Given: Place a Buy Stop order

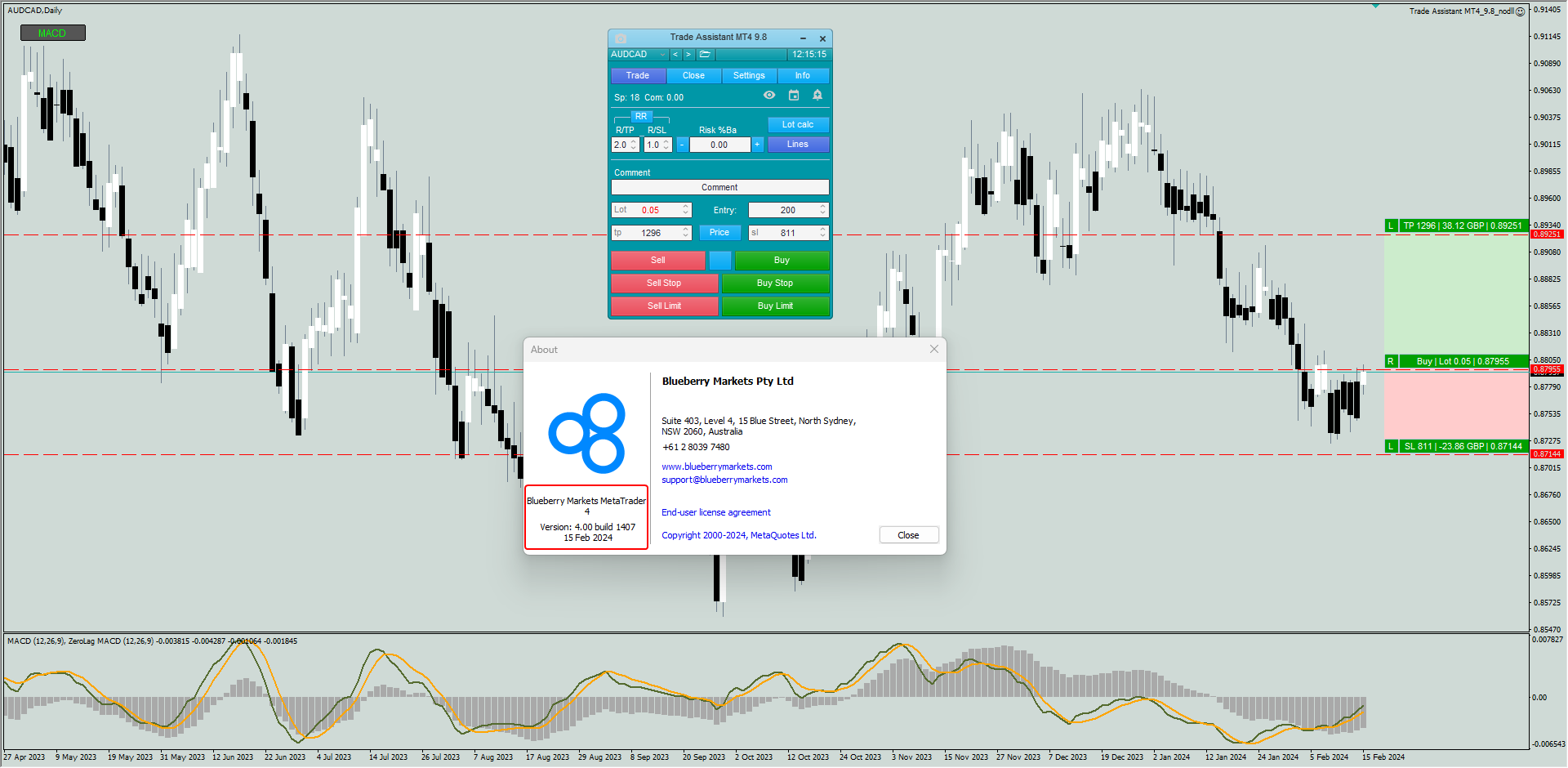Looking at the screenshot, I should click(775, 284).
